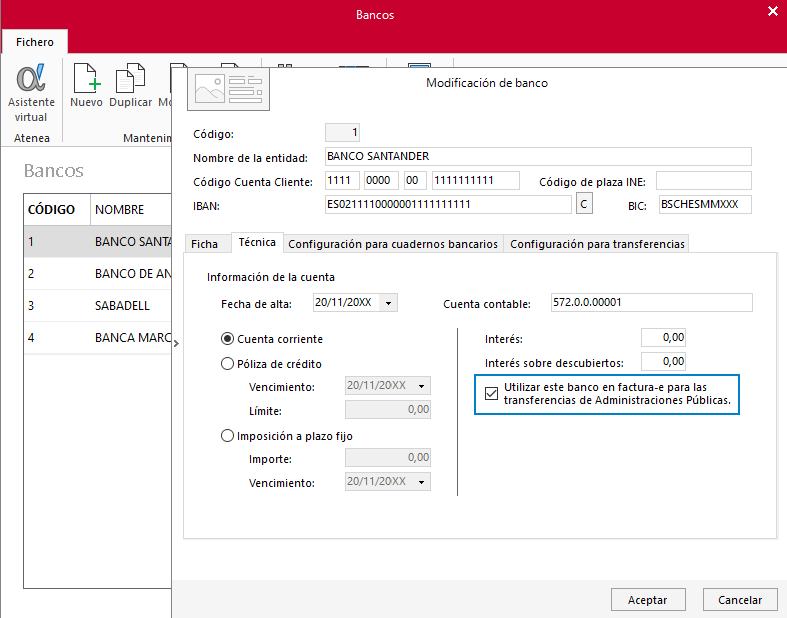Select Imposición a plazo fijo option
The width and height of the screenshot is (787, 618).
[227, 435]
